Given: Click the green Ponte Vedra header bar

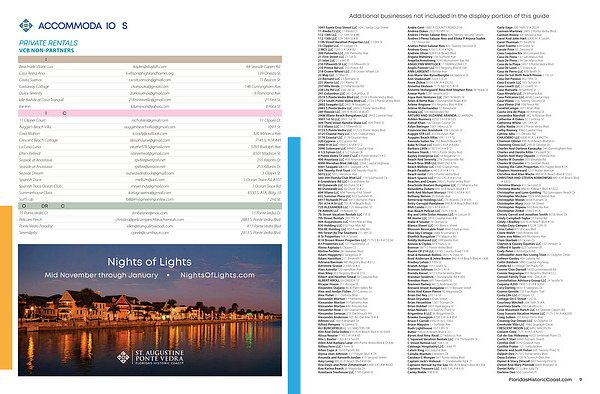Looking at the screenshot, I should [x=150, y=206].
